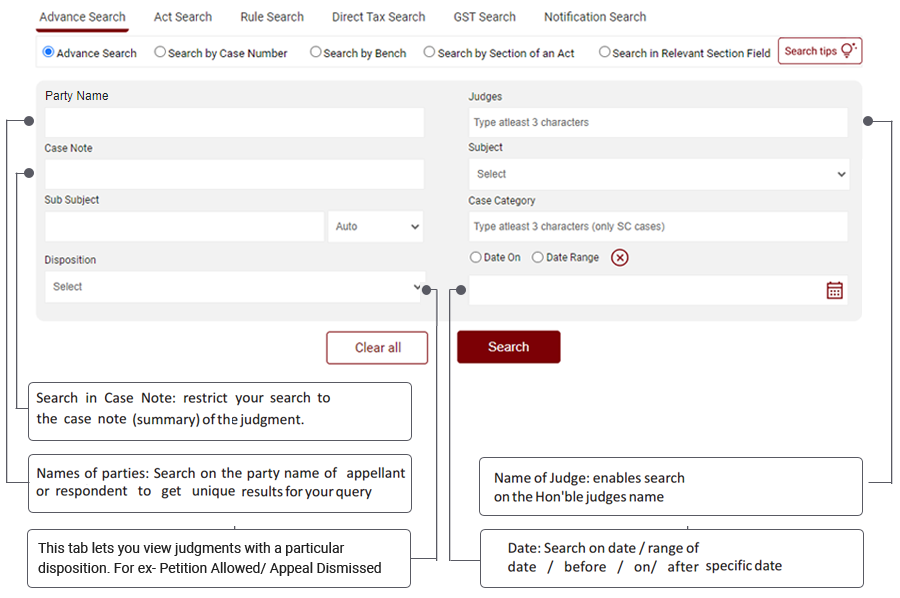The height and width of the screenshot is (598, 900).
Task: Open the Notification Search tab
Action: [x=595, y=17]
